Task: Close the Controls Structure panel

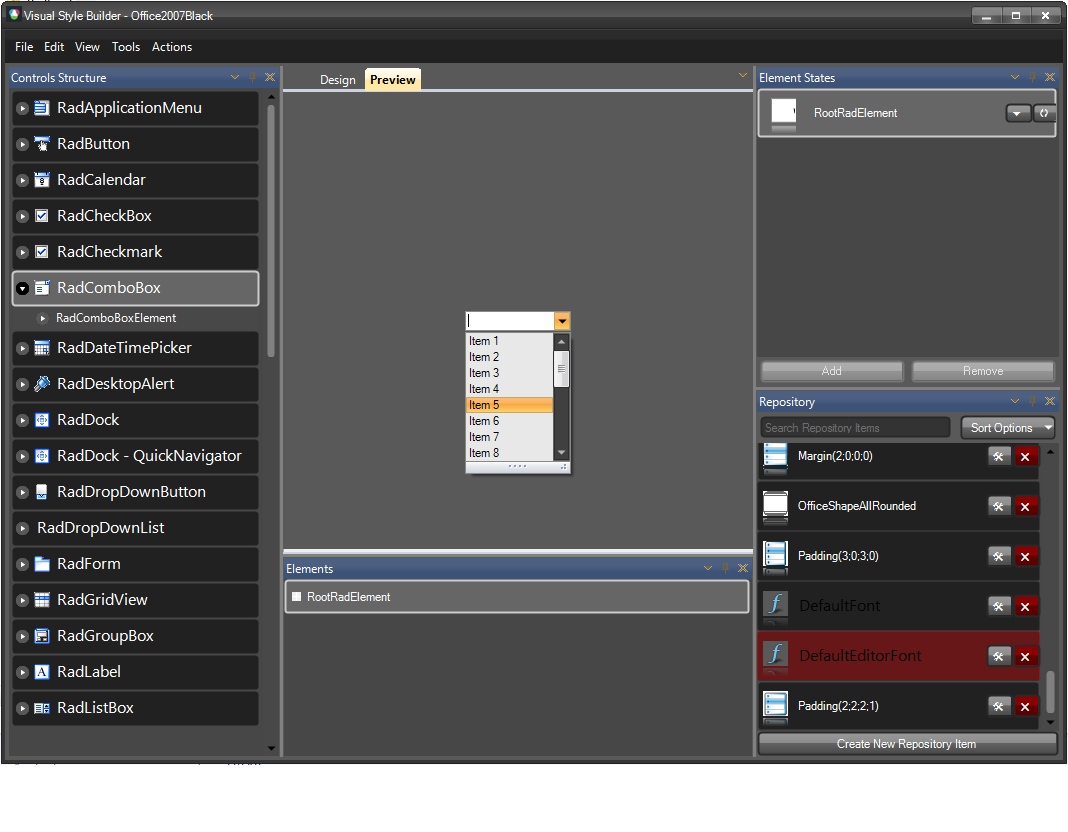Action: coord(270,78)
